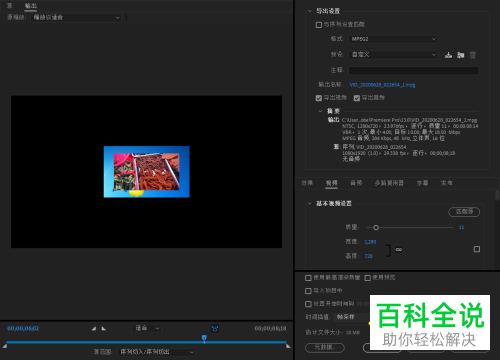
Task: Click the 匹配源 button
Action: tap(464, 212)
